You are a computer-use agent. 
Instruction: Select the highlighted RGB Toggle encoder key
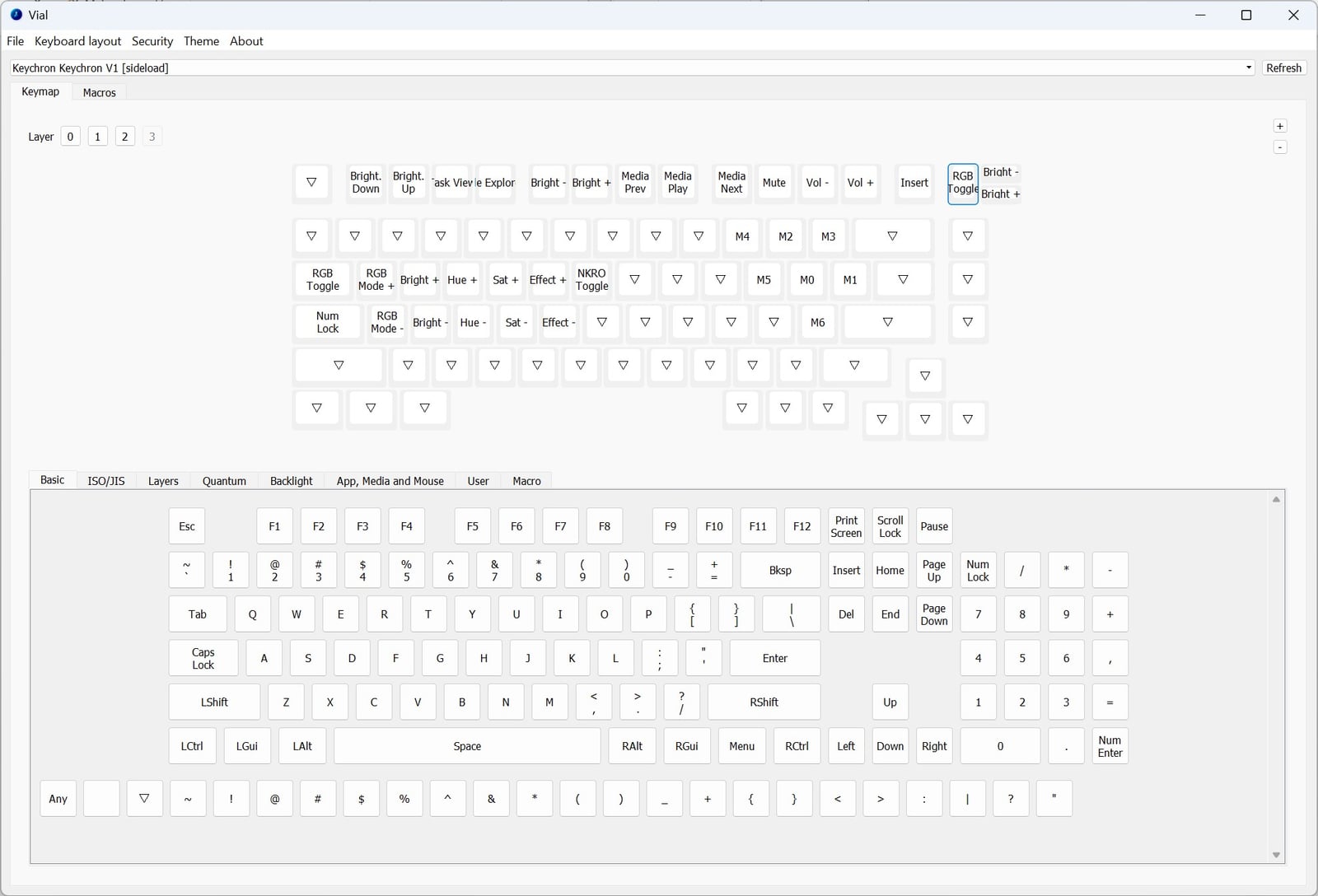[x=963, y=183]
